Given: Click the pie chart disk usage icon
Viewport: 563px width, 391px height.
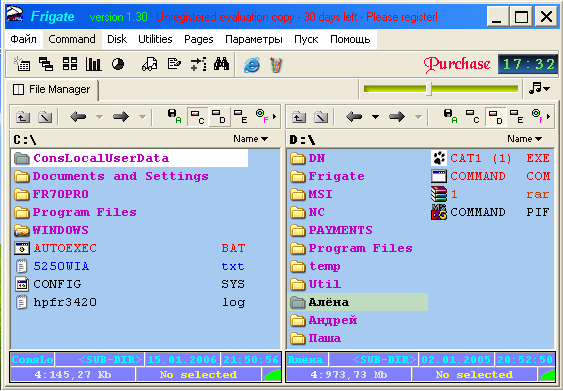Looking at the screenshot, I should coord(118,64).
